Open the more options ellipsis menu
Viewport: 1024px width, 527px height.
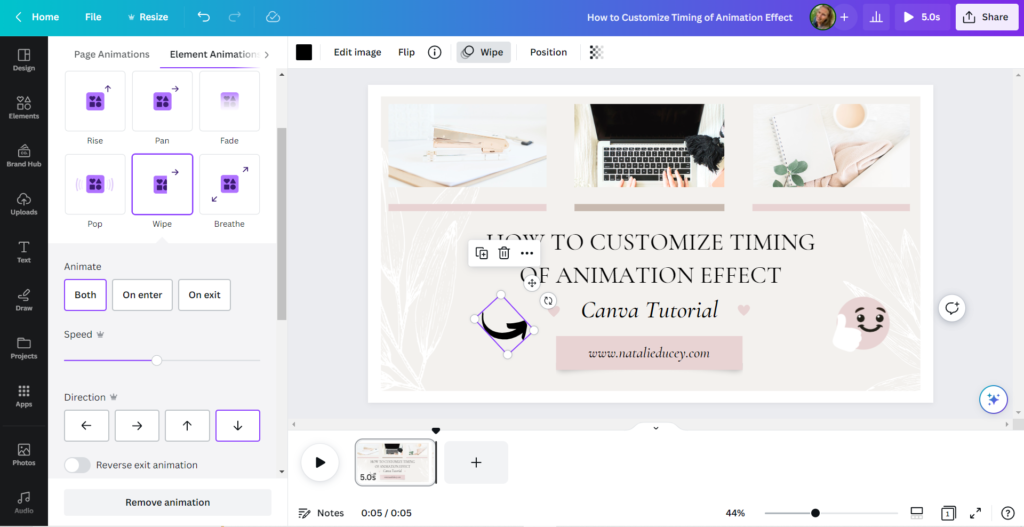[x=527, y=253]
